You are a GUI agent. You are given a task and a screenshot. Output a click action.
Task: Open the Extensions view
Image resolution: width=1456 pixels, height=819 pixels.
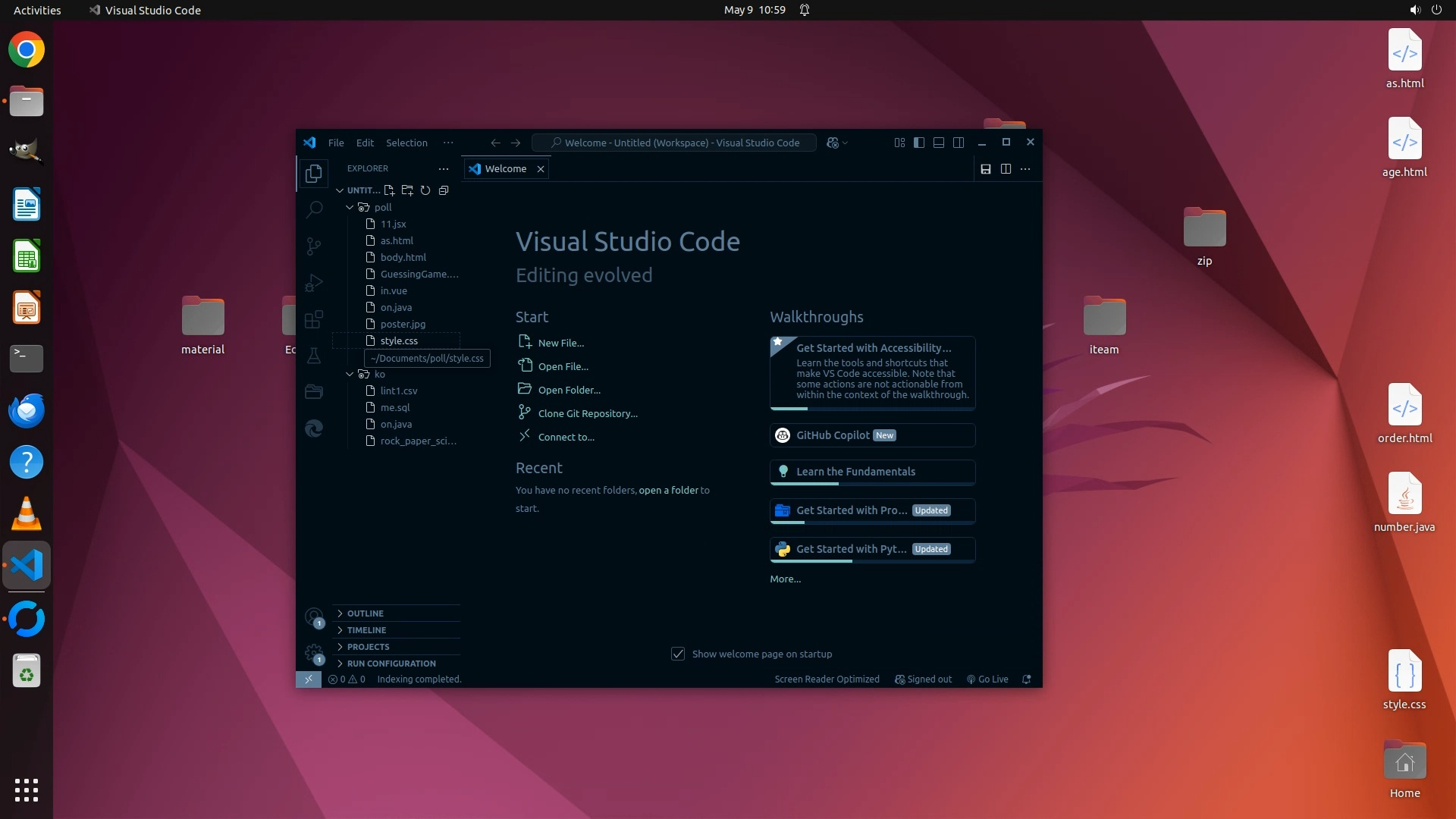(x=314, y=319)
